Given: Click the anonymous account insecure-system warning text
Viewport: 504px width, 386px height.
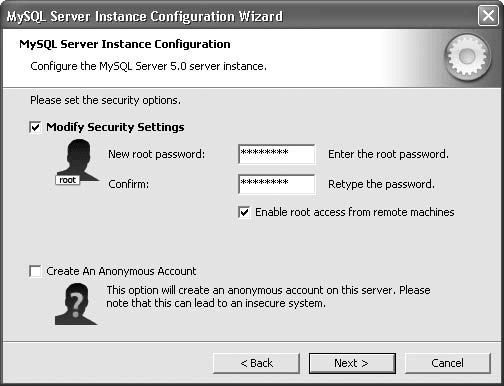Looking at the screenshot, I should click(x=268, y=297).
